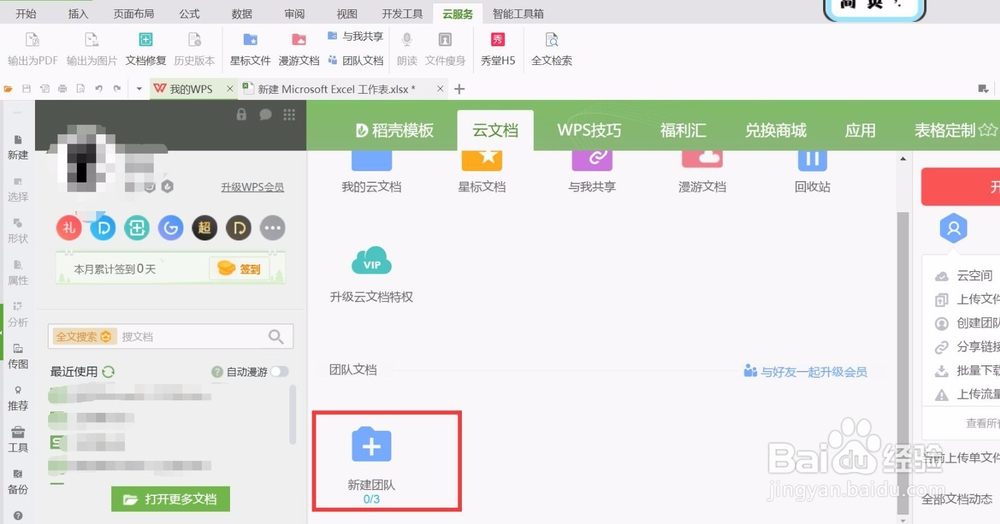Open the 智能工具箱 ribbon tab
The height and width of the screenshot is (524, 1000).
(518, 13)
